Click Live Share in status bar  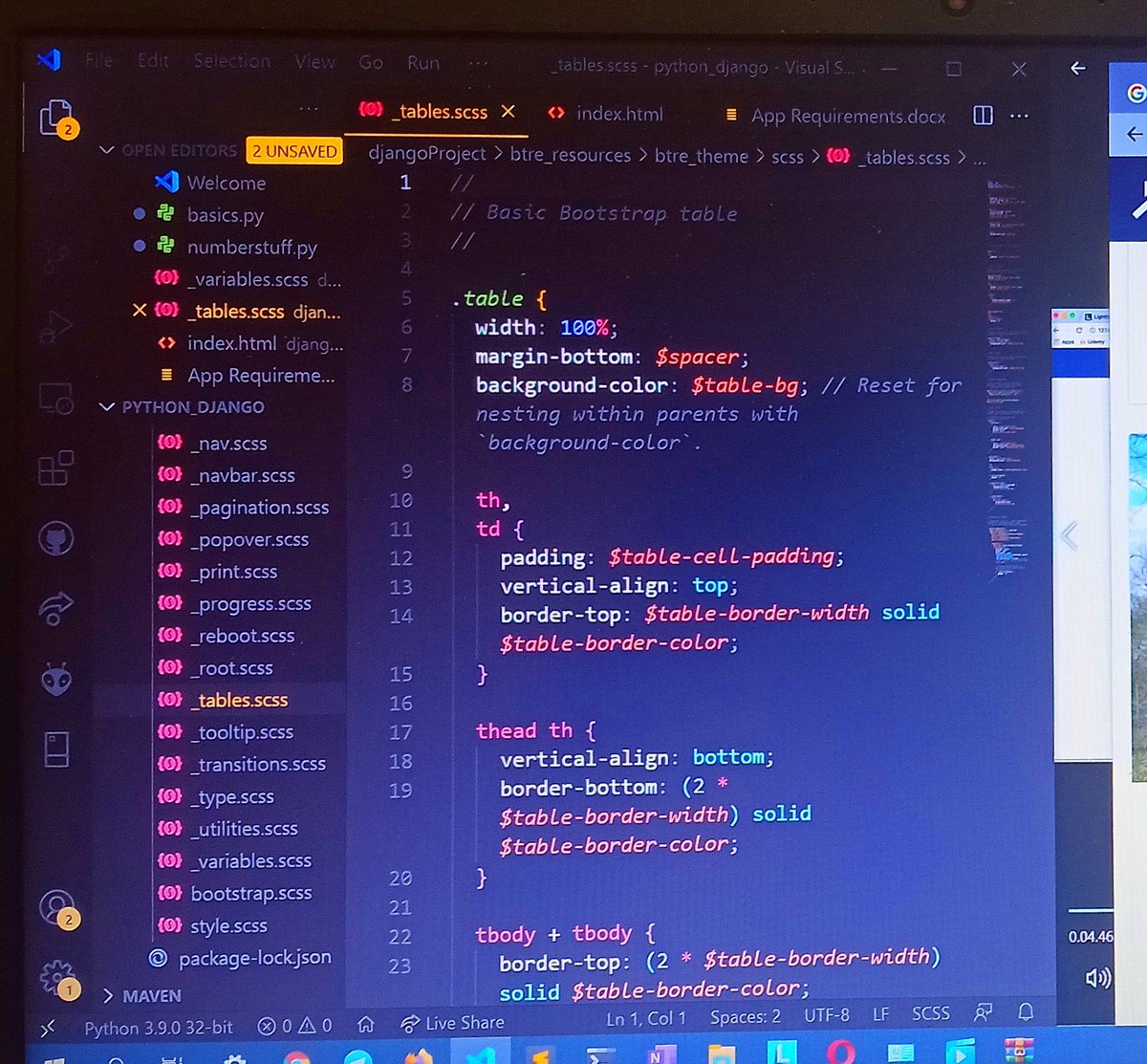coord(452,1023)
